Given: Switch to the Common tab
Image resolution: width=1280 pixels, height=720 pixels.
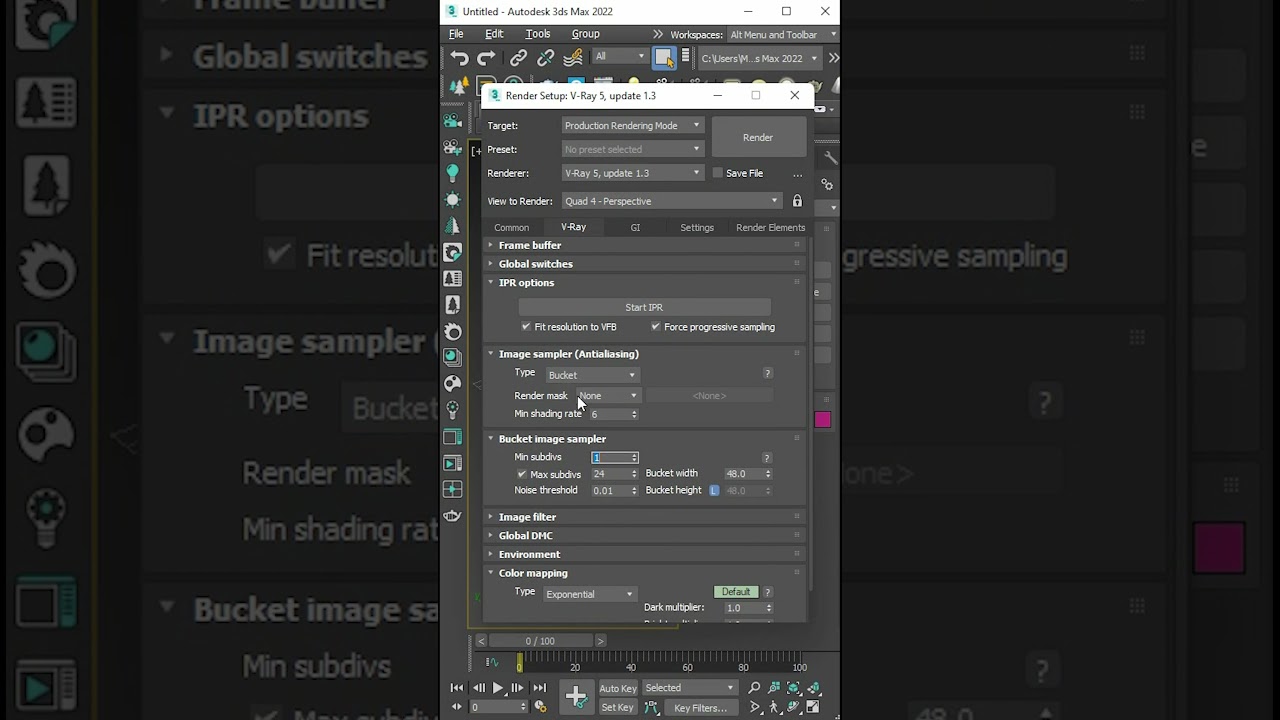Looking at the screenshot, I should click(511, 228).
